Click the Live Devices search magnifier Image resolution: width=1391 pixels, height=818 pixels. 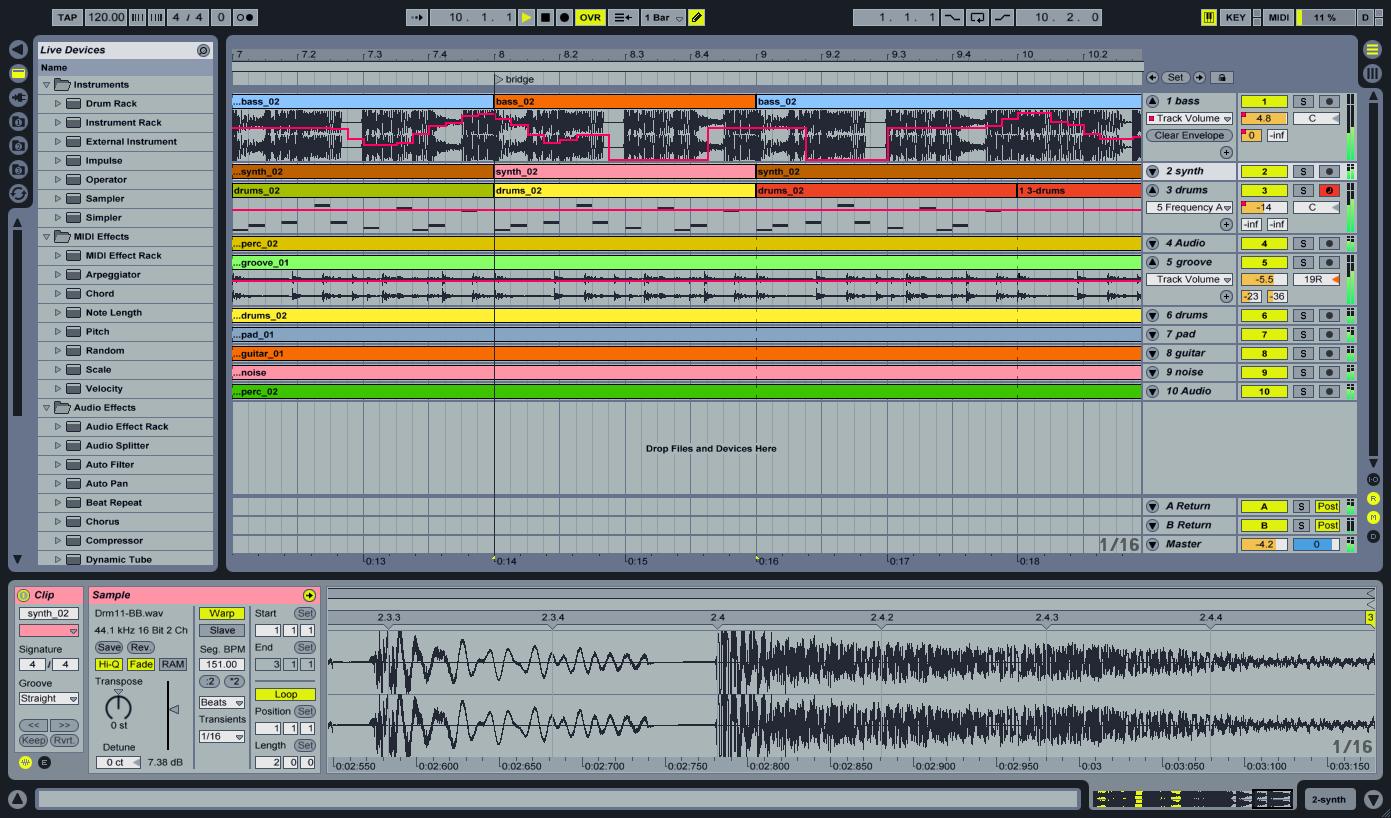click(205, 49)
